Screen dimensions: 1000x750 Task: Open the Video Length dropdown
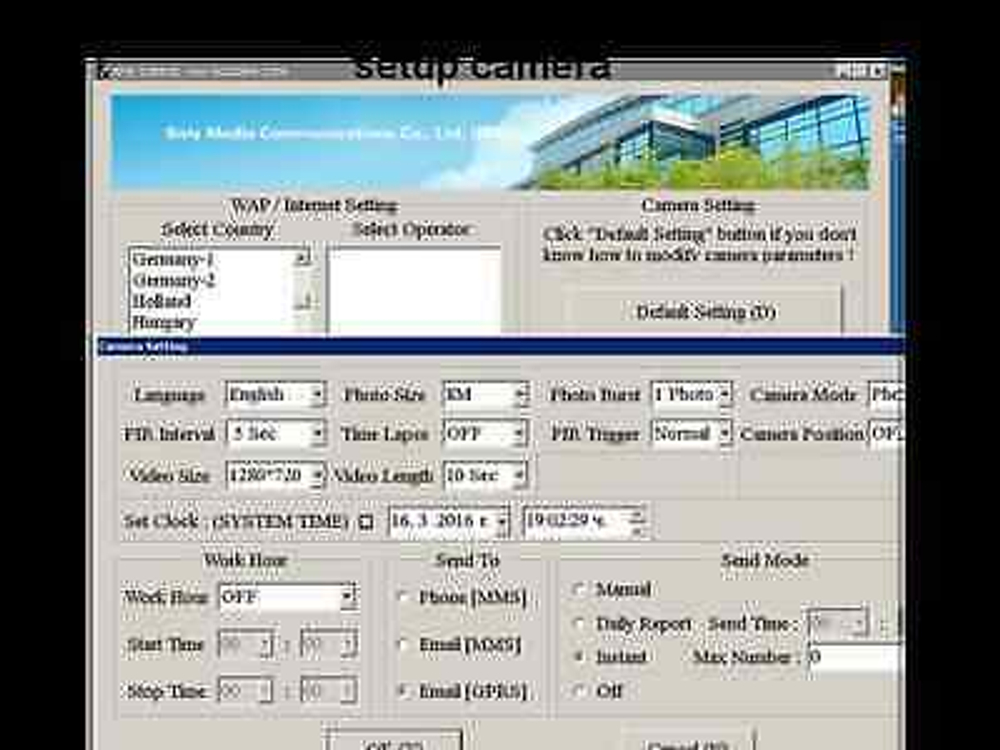pos(519,476)
